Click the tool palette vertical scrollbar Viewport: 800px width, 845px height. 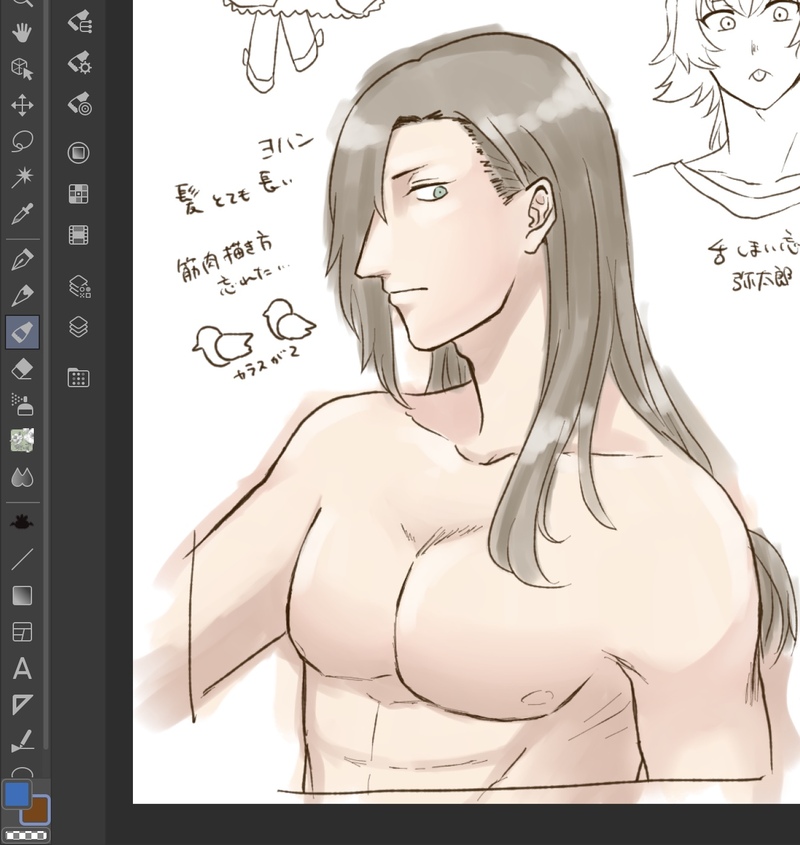pos(46,377)
